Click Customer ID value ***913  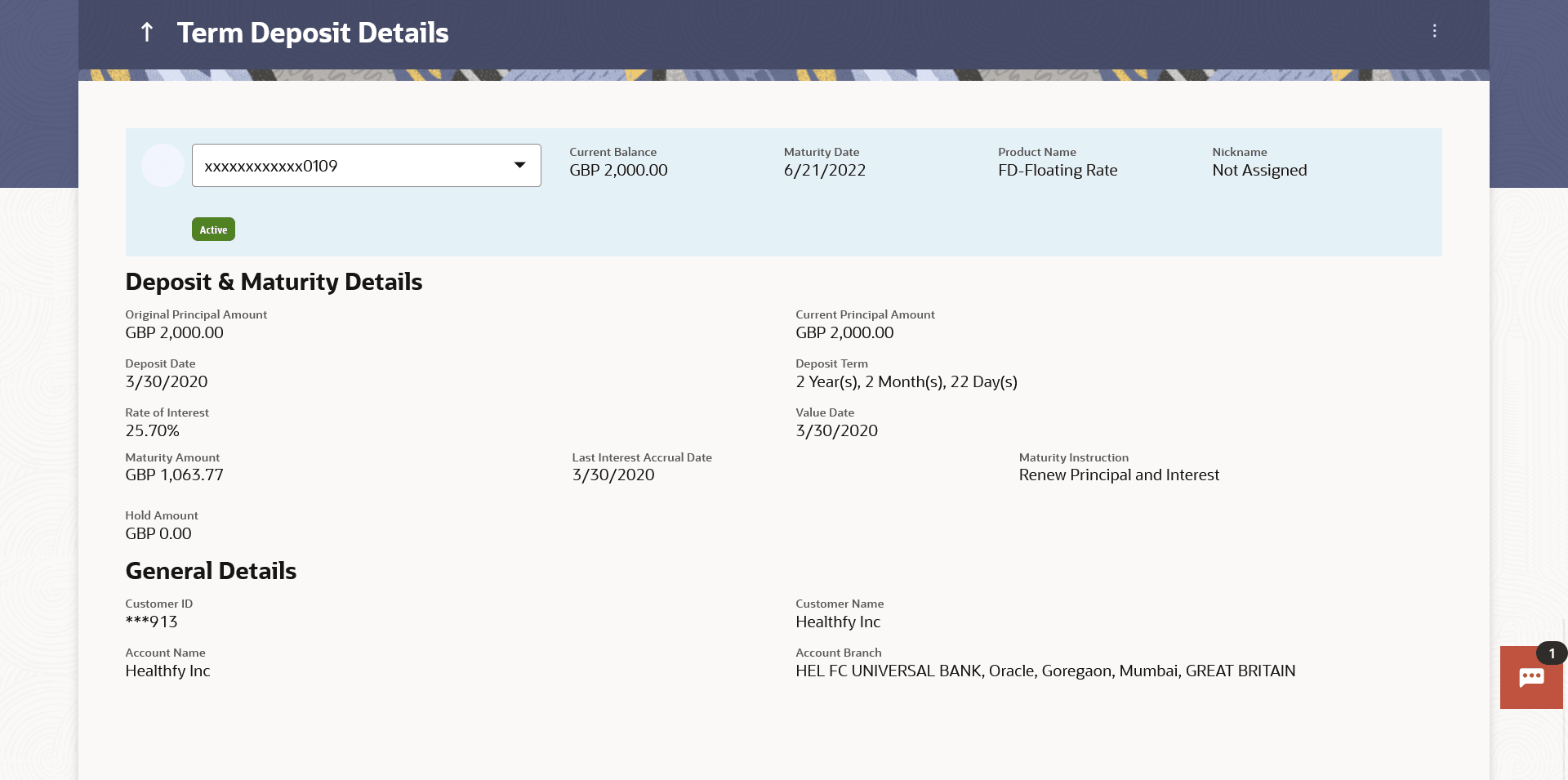tap(151, 622)
